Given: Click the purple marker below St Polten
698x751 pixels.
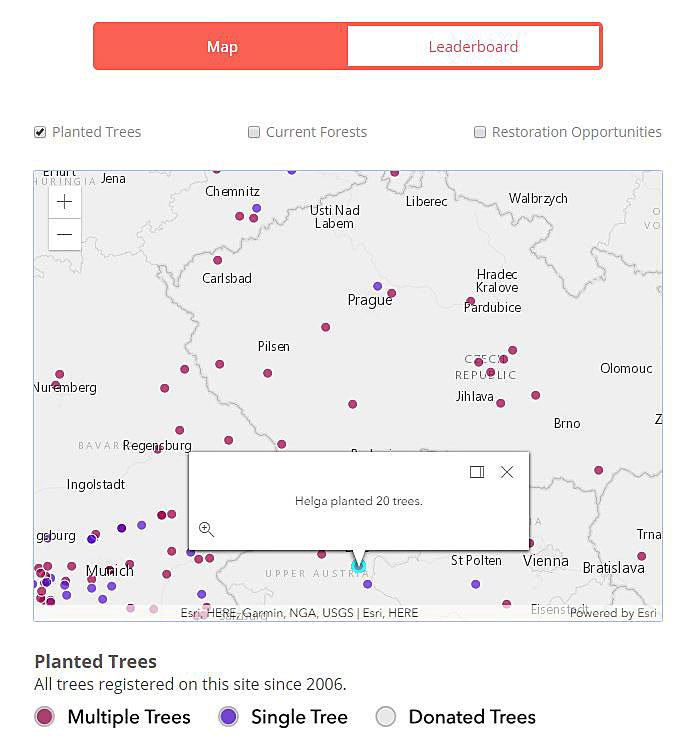Looking at the screenshot, I should pos(475,584).
